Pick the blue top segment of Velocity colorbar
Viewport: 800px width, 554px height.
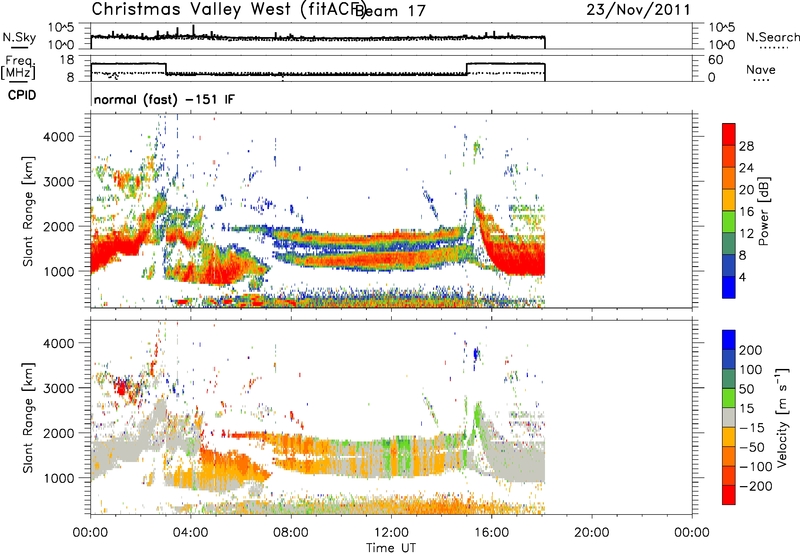tap(729, 340)
